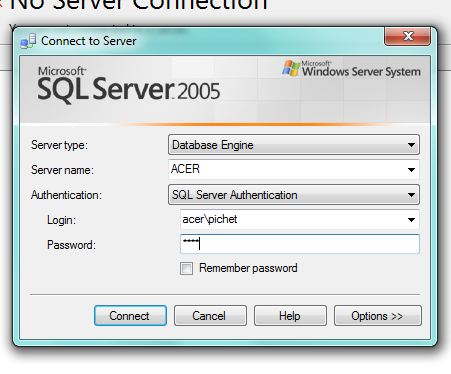Focus the Password input field
The height and width of the screenshot is (374, 451).
[300, 244]
